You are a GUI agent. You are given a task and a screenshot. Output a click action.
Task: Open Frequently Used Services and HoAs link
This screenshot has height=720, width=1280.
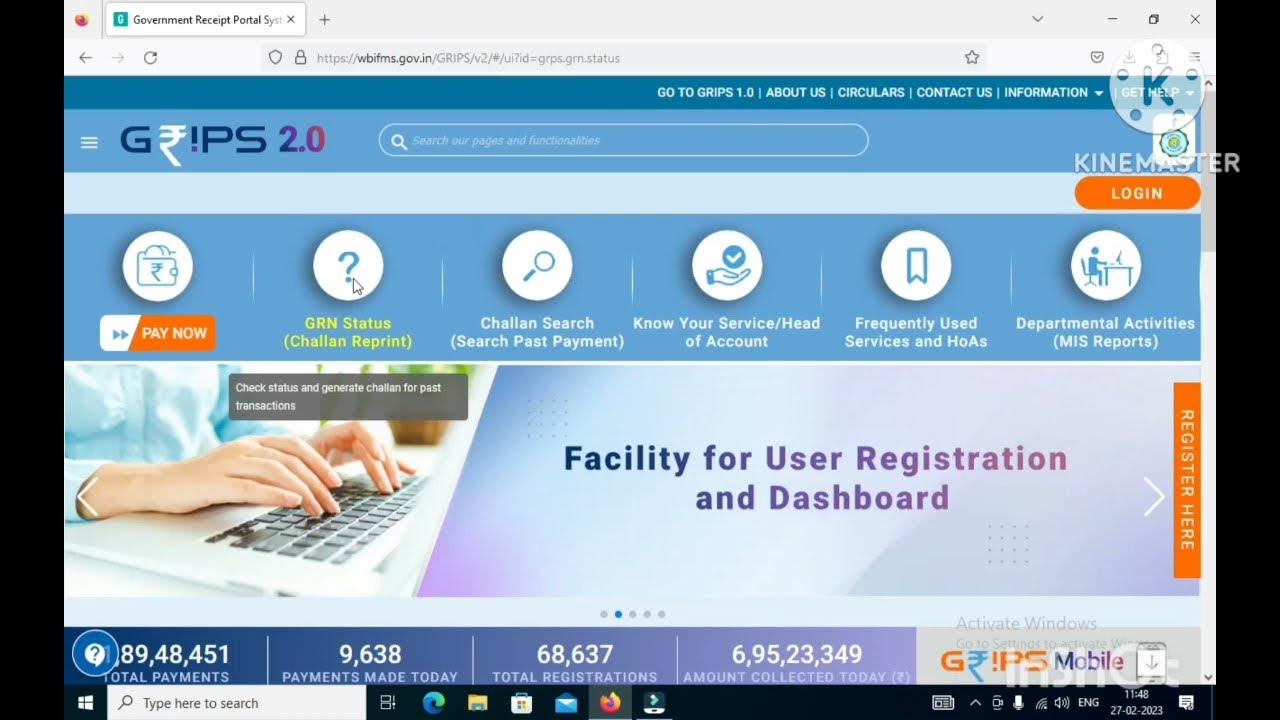(x=916, y=332)
